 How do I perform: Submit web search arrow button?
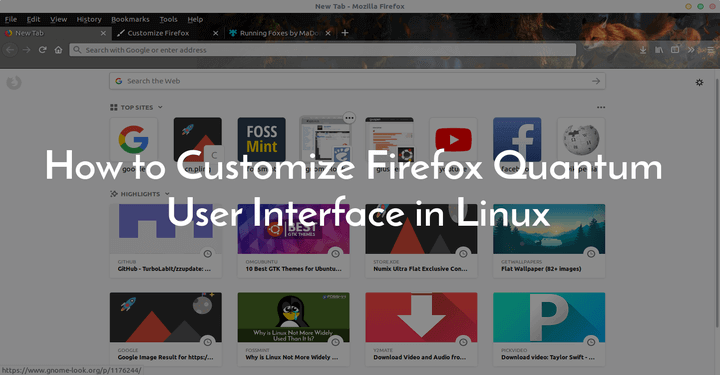596,81
